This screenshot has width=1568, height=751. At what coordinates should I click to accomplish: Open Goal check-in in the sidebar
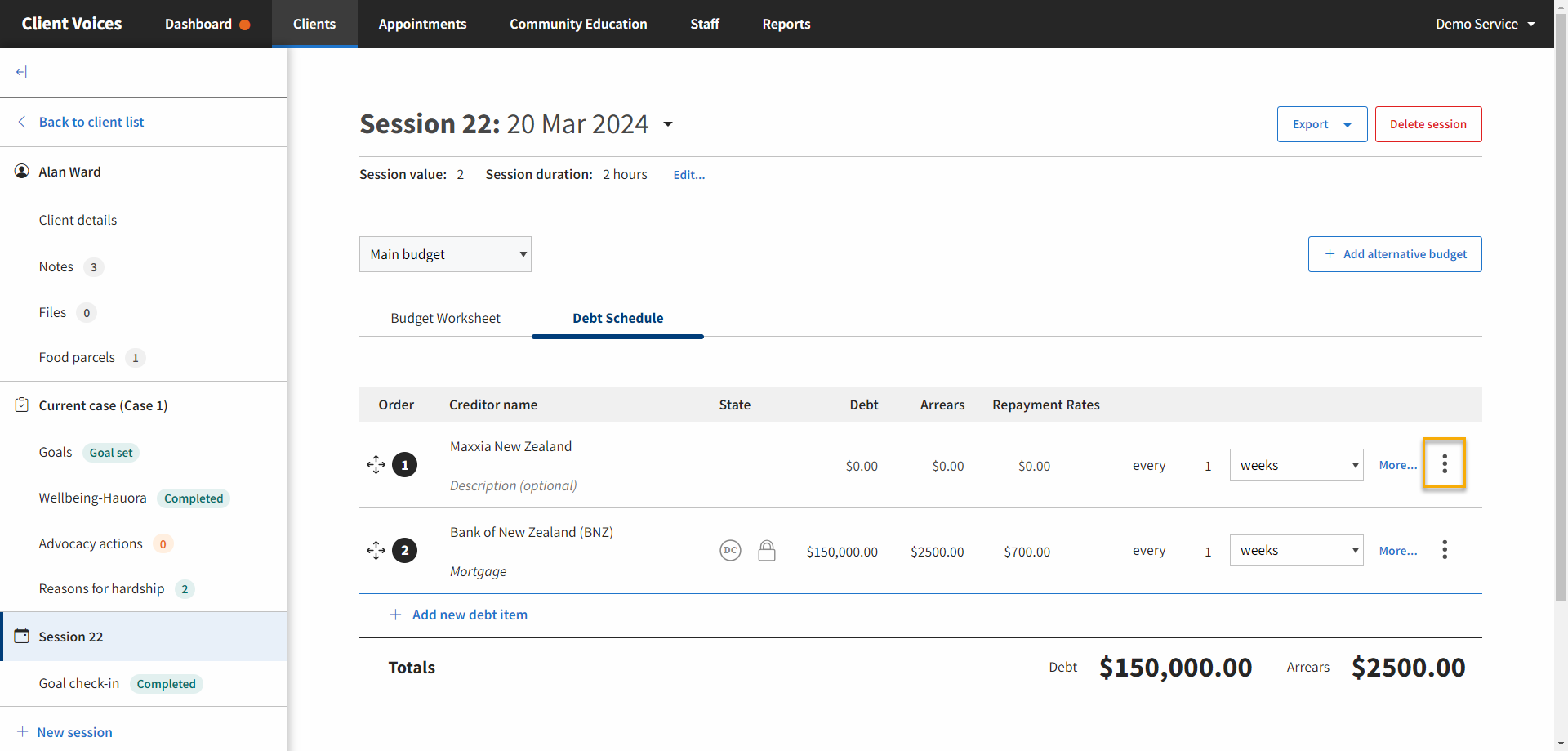(x=79, y=683)
